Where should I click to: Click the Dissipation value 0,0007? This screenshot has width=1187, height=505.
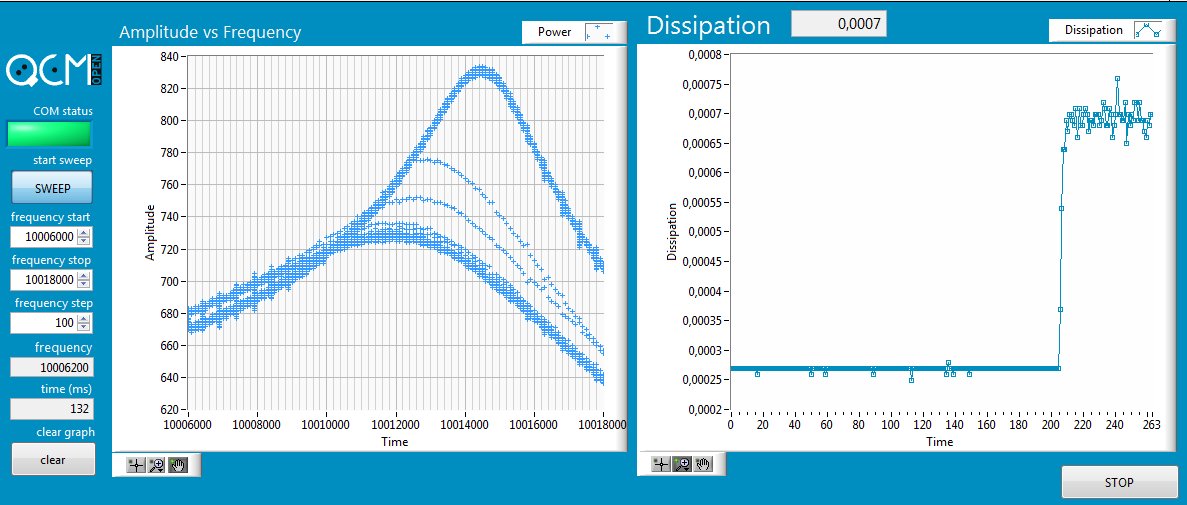tap(839, 24)
